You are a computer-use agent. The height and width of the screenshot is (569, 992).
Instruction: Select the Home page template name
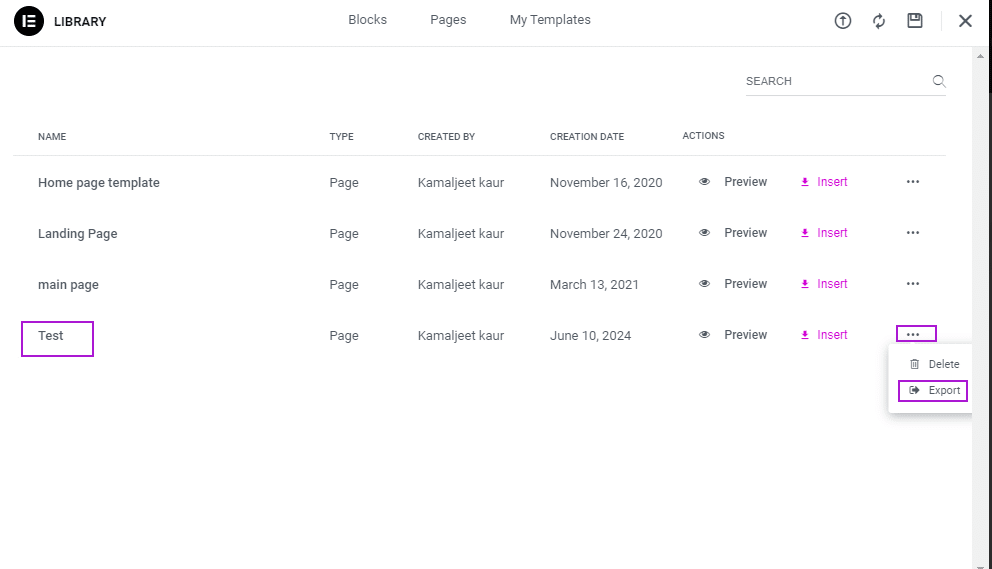coord(99,182)
